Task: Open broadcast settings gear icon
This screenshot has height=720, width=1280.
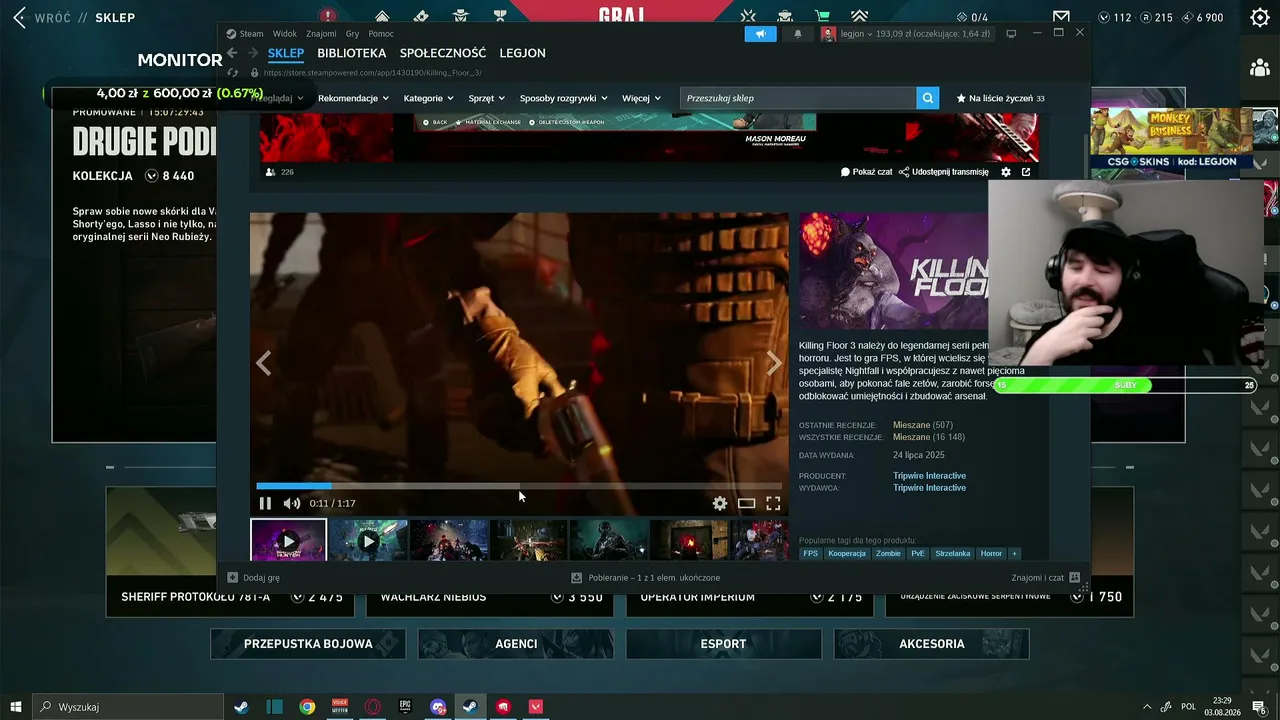Action: [1006, 172]
